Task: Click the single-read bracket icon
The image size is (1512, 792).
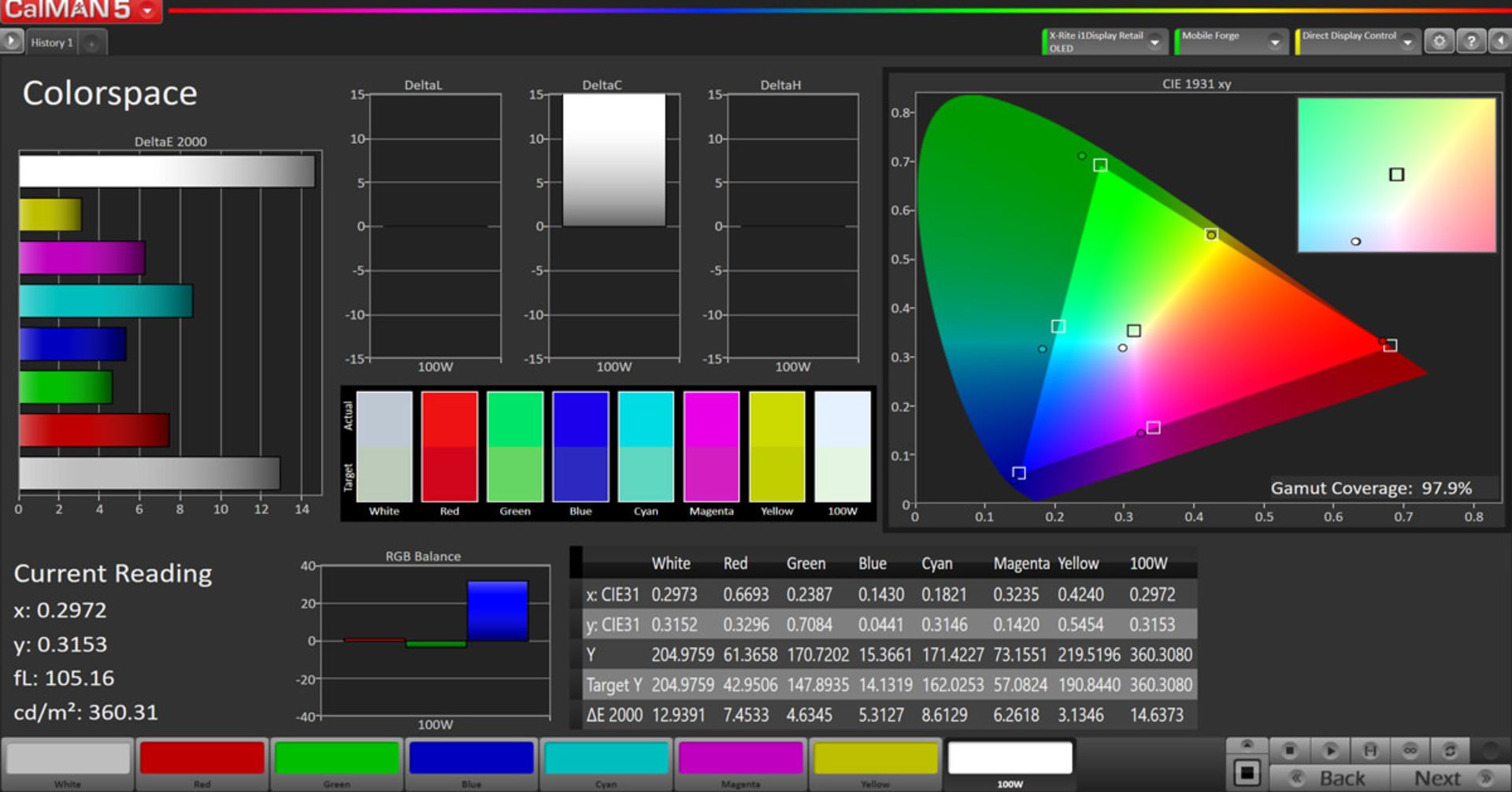Action: tap(1369, 750)
